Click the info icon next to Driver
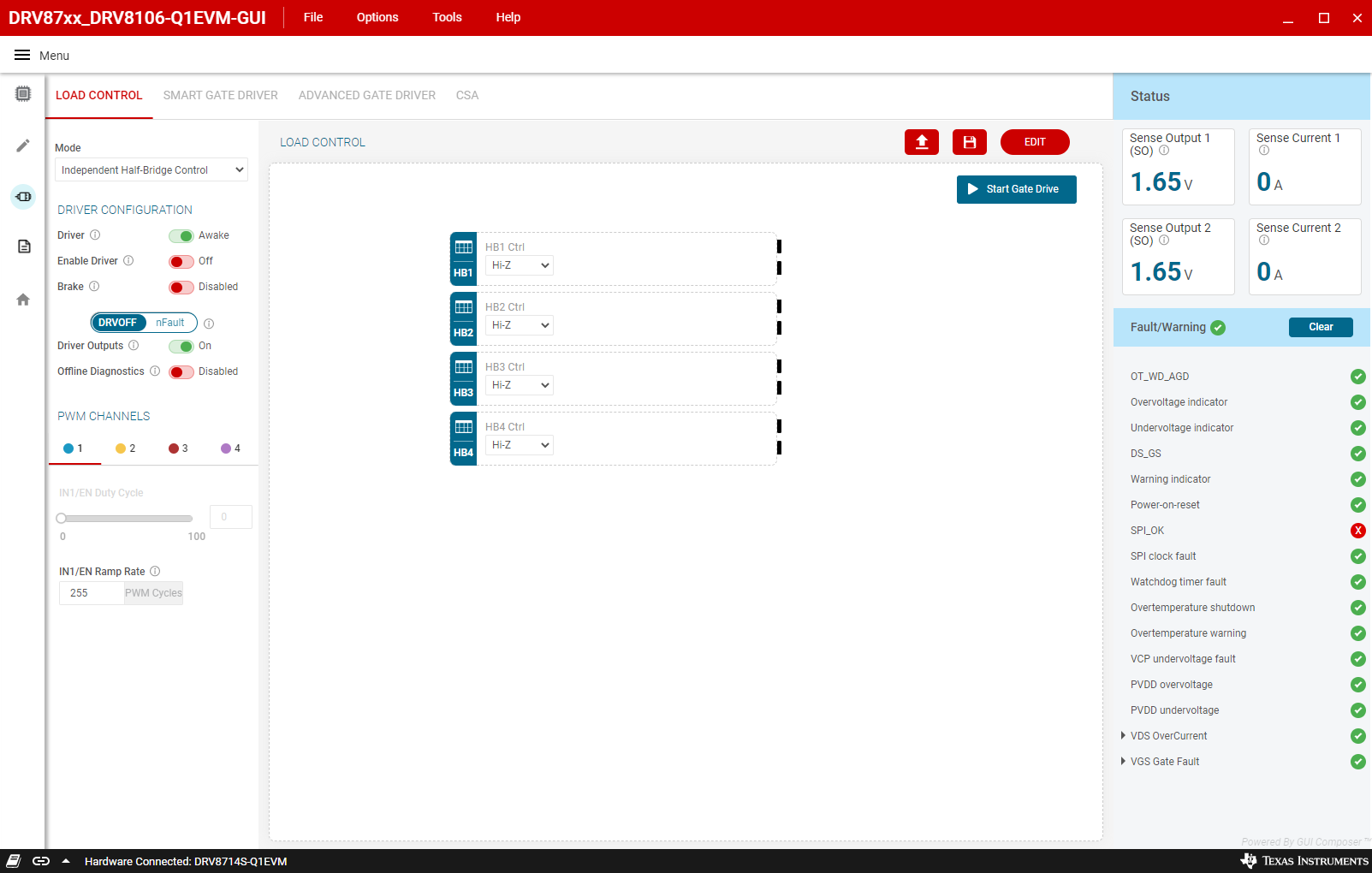1372x873 pixels. [95, 235]
